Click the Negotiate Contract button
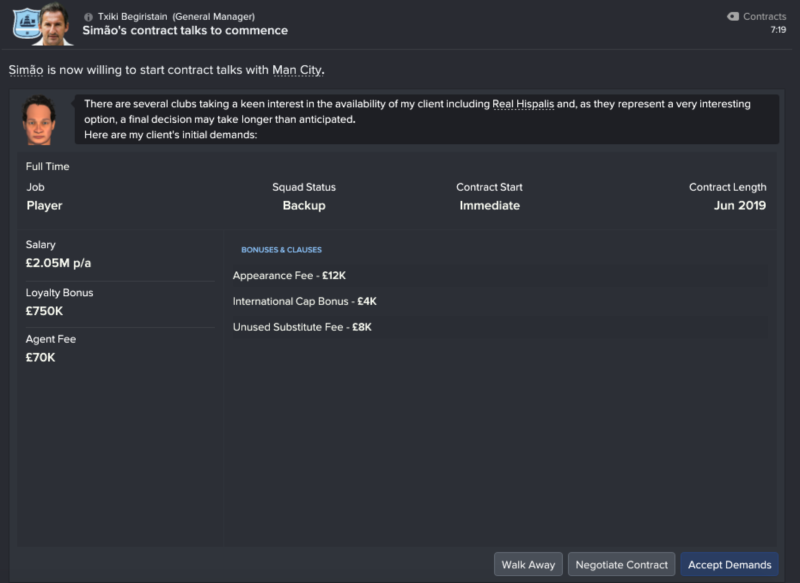The width and height of the screenshot is (800, 583). click(621, 564)
